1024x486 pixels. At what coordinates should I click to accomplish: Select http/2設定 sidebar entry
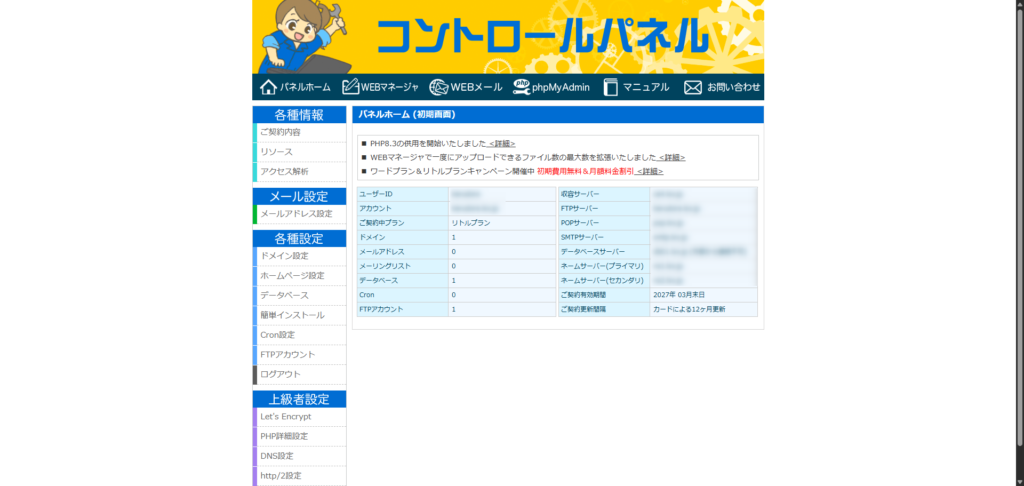click(300, 476)
